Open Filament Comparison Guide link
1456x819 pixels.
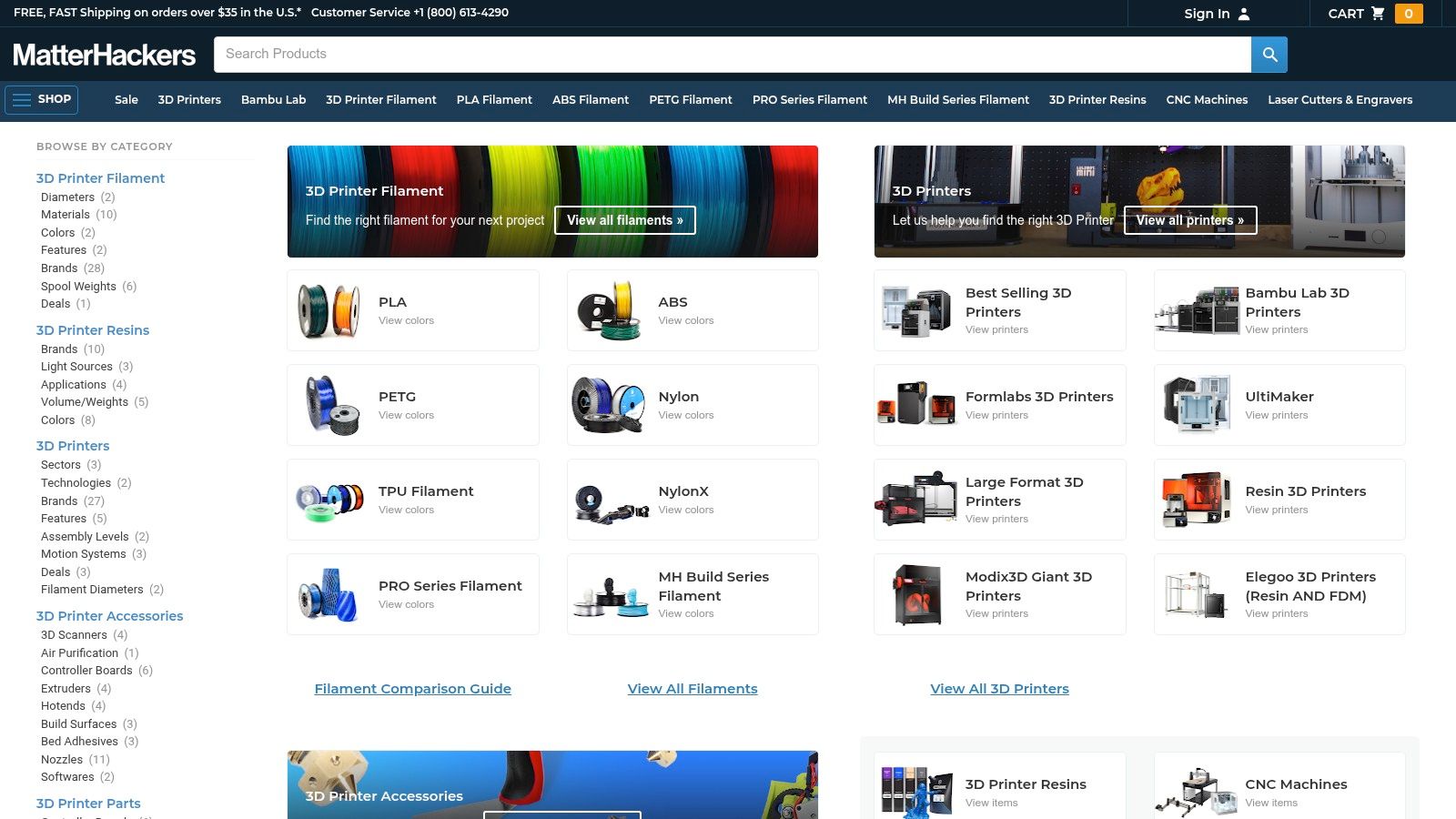click(x=413, y=689)
